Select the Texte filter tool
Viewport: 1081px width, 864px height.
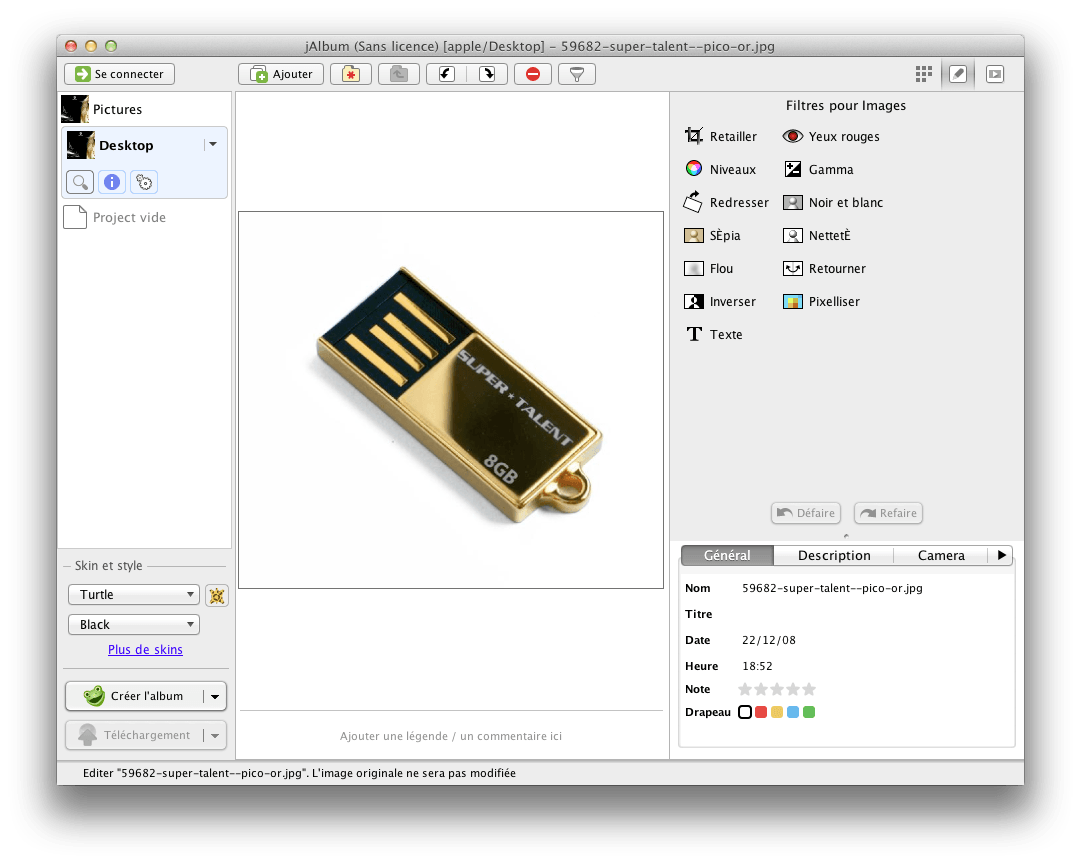(x=714, y=334)
